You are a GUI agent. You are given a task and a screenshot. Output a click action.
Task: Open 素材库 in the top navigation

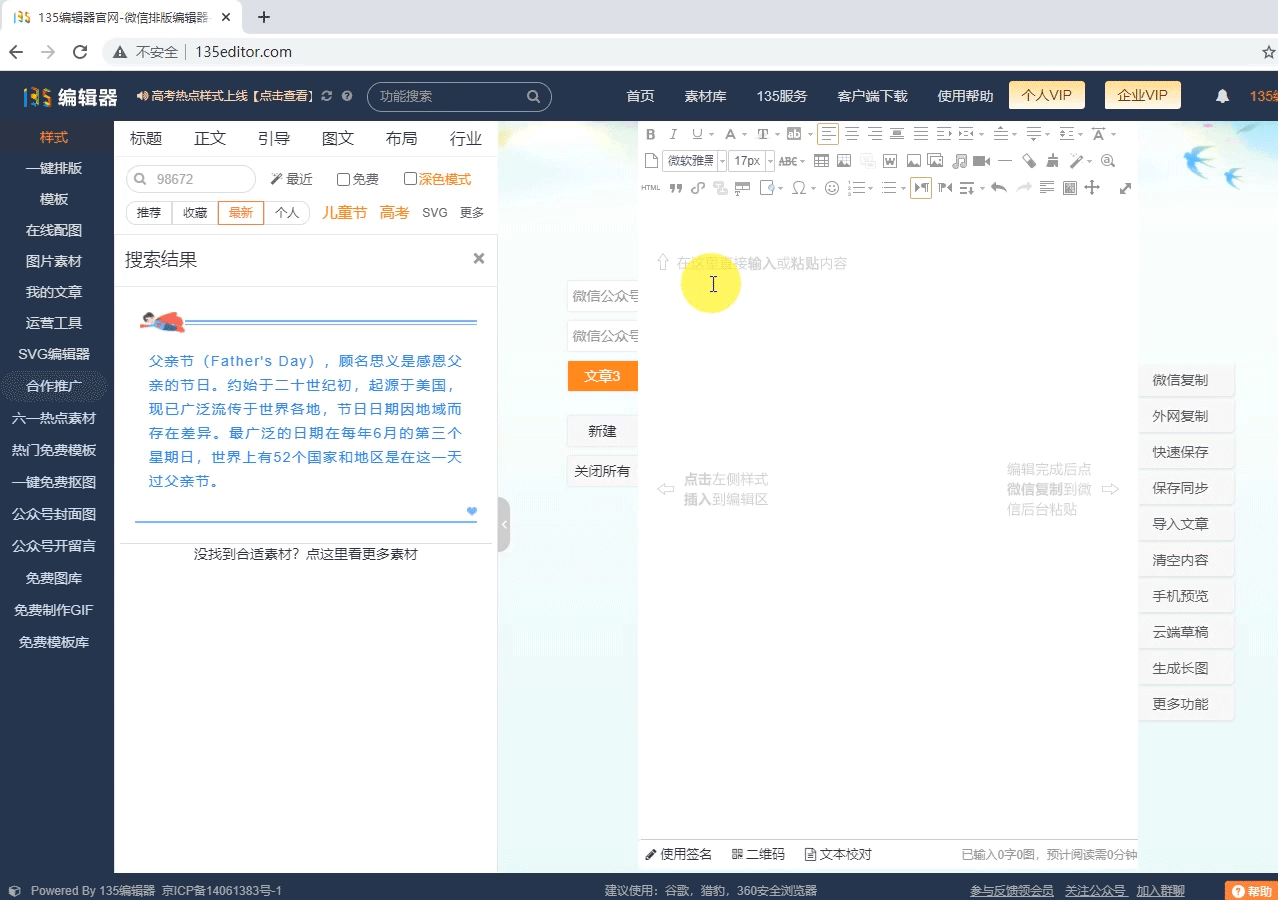pos(705,96)
